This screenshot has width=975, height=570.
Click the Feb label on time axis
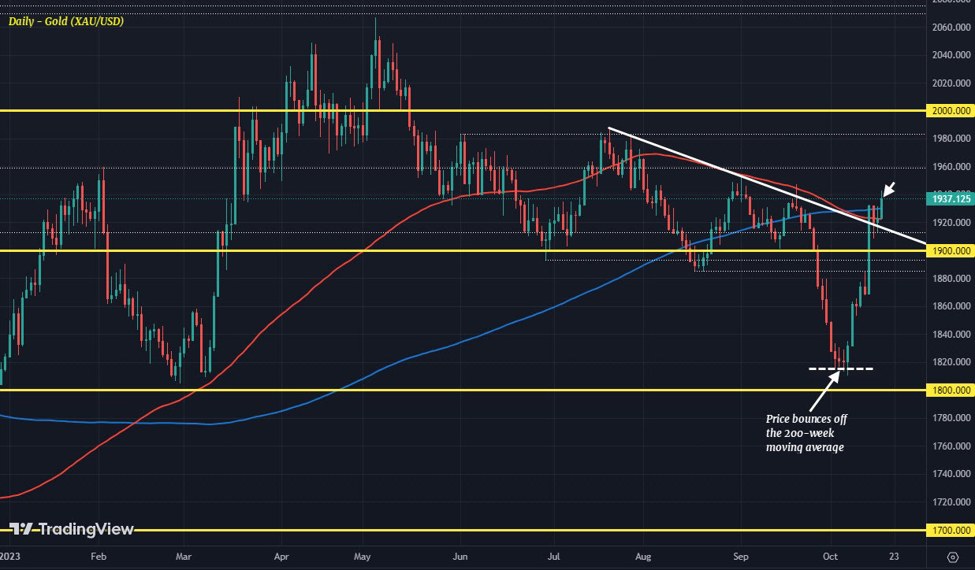pyautogui.click(x=98, y=556)
